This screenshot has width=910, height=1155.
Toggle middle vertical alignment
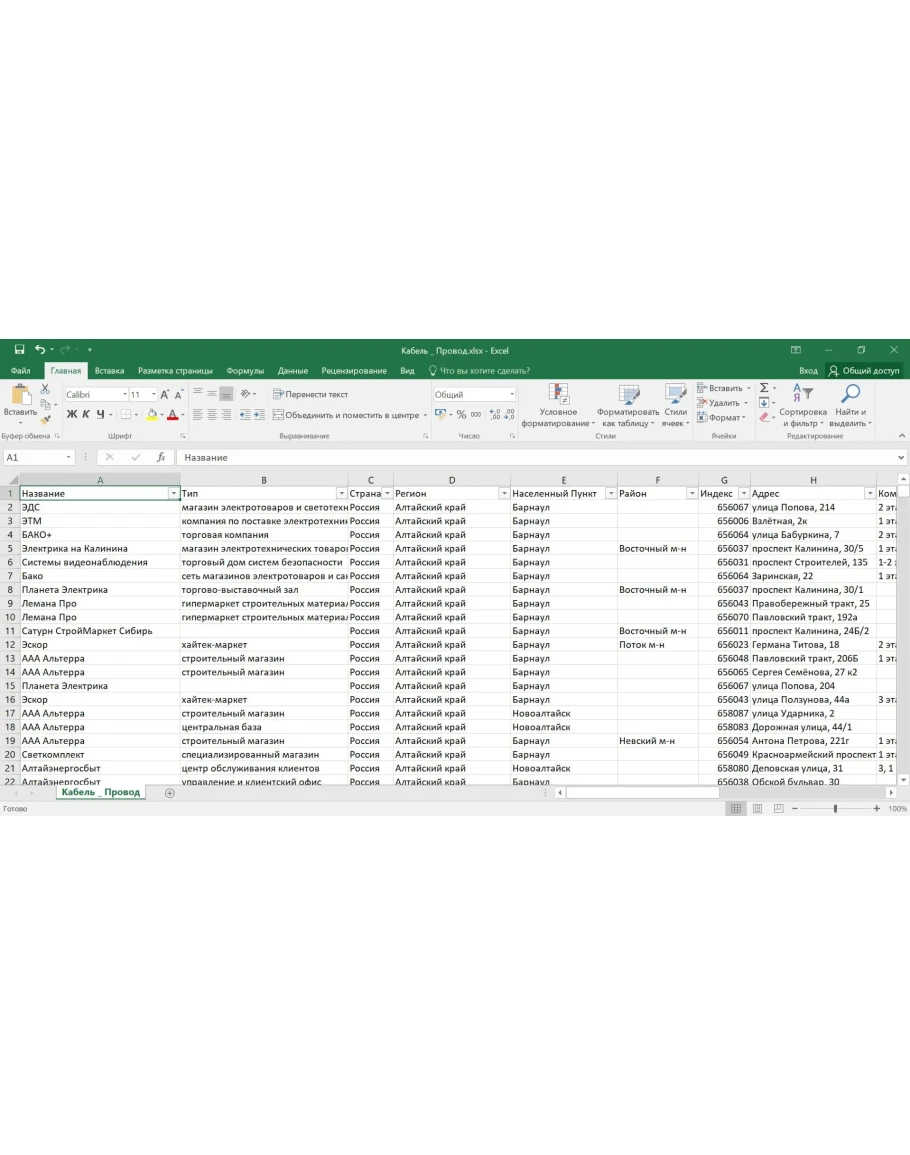pos(211,394)
